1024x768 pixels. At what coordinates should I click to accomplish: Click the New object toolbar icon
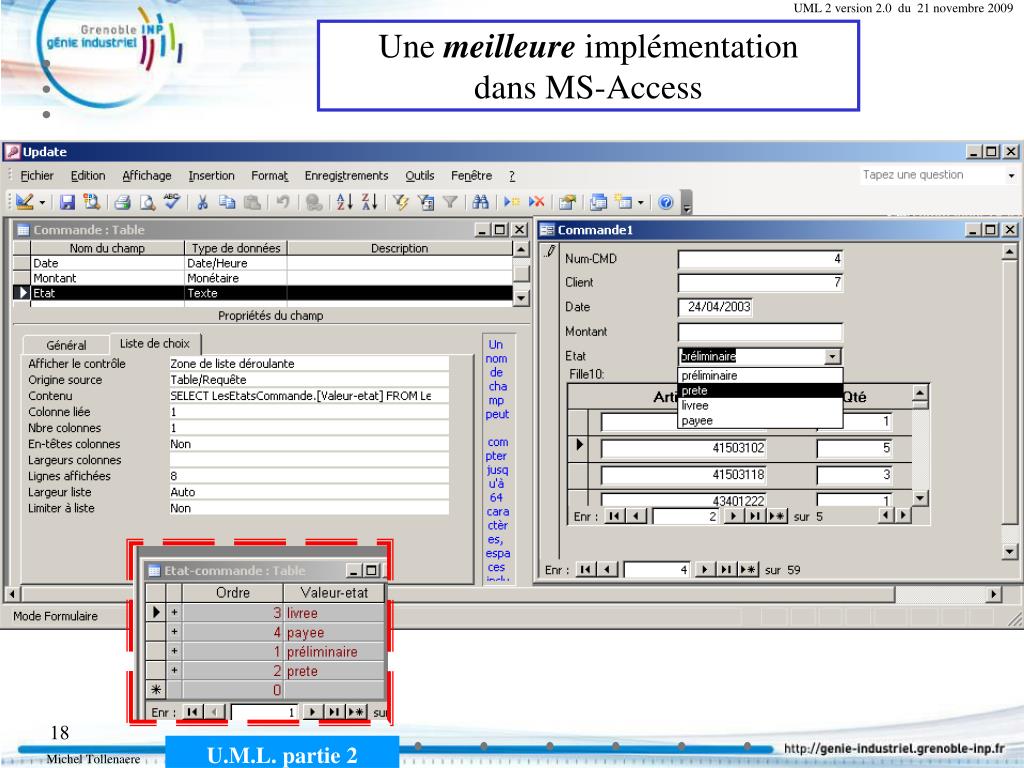[624, 202]
